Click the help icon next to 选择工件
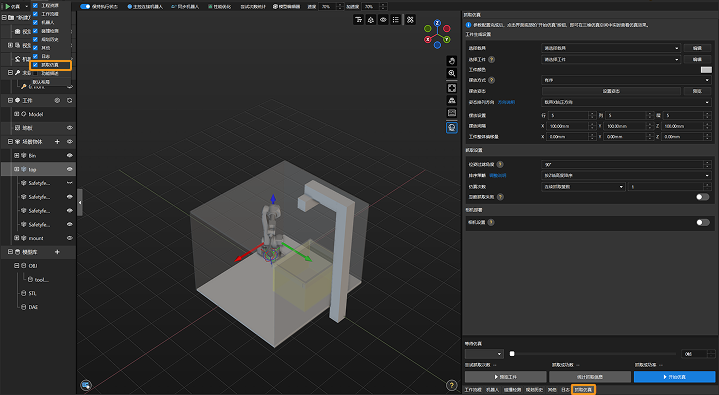719x395 pixels. point(492,60)
